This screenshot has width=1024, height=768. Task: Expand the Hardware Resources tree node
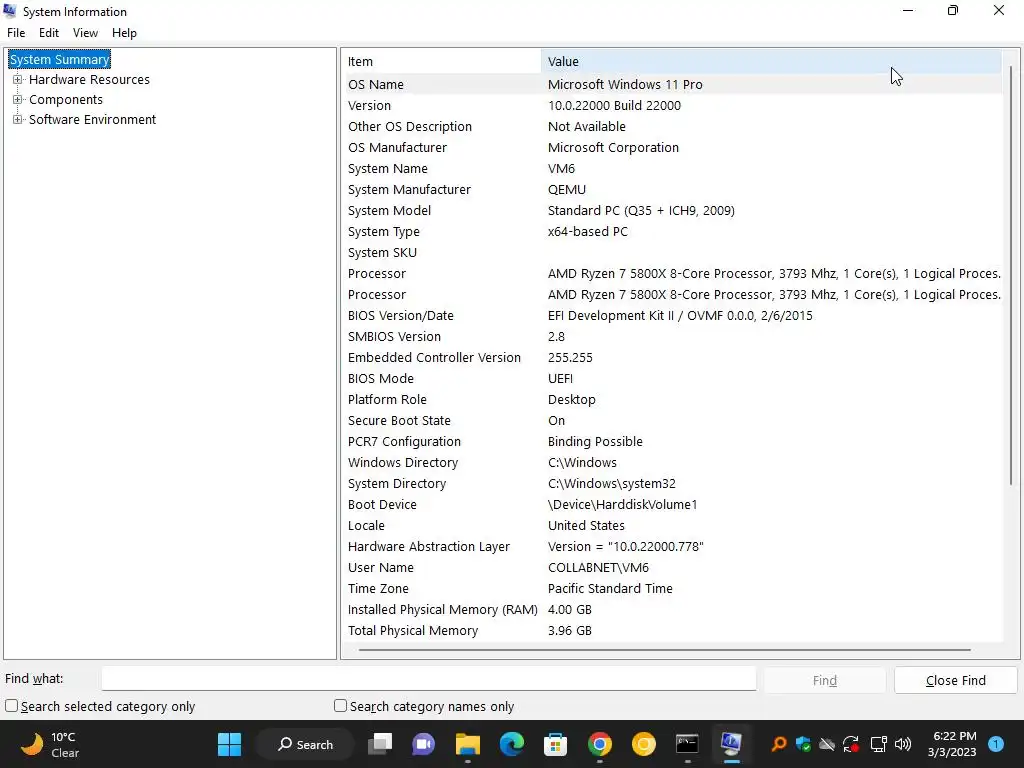pos(18,80)
